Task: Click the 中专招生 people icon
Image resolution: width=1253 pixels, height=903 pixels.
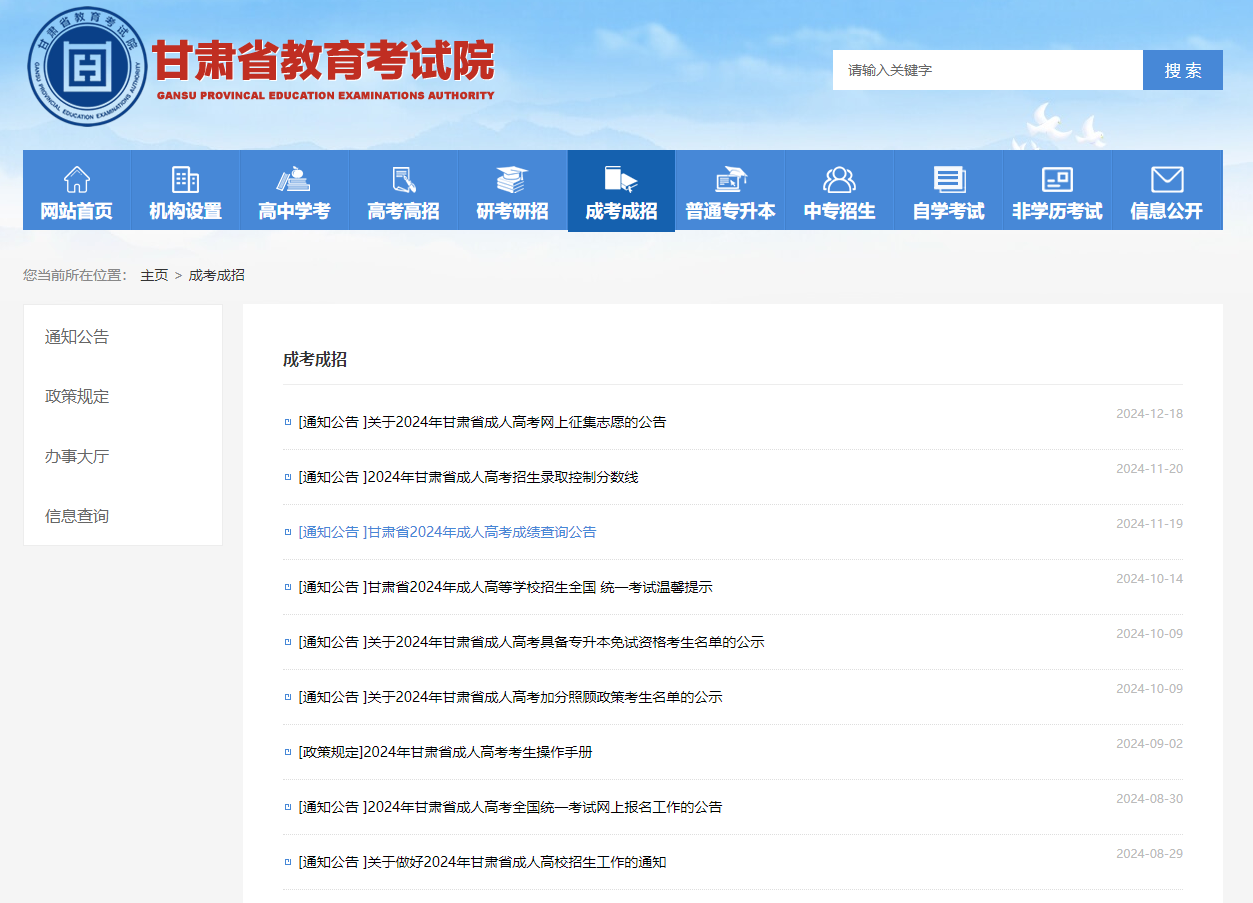Action: 838,181
